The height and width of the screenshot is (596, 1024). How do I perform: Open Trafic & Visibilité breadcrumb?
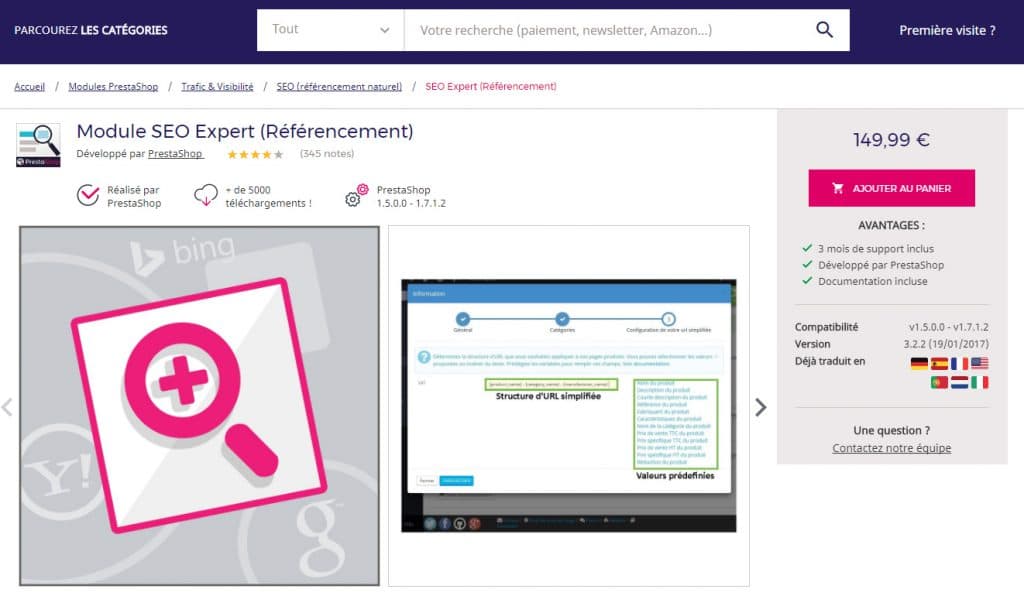(x=217, y=86)
